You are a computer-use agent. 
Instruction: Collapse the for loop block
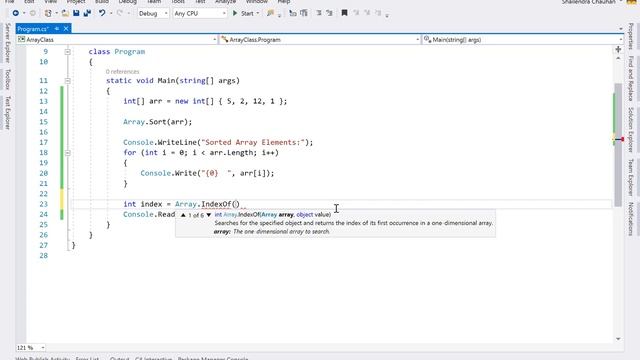(68, 153)
